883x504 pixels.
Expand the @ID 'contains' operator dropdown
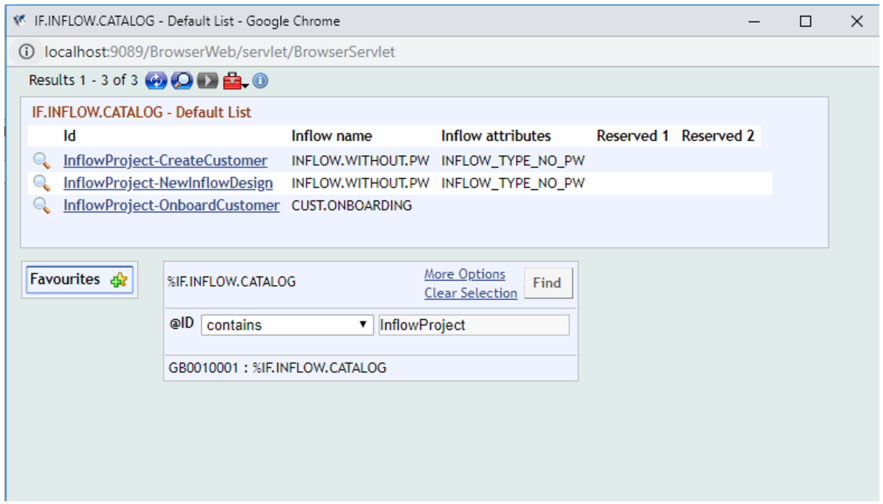pos(287,325)
